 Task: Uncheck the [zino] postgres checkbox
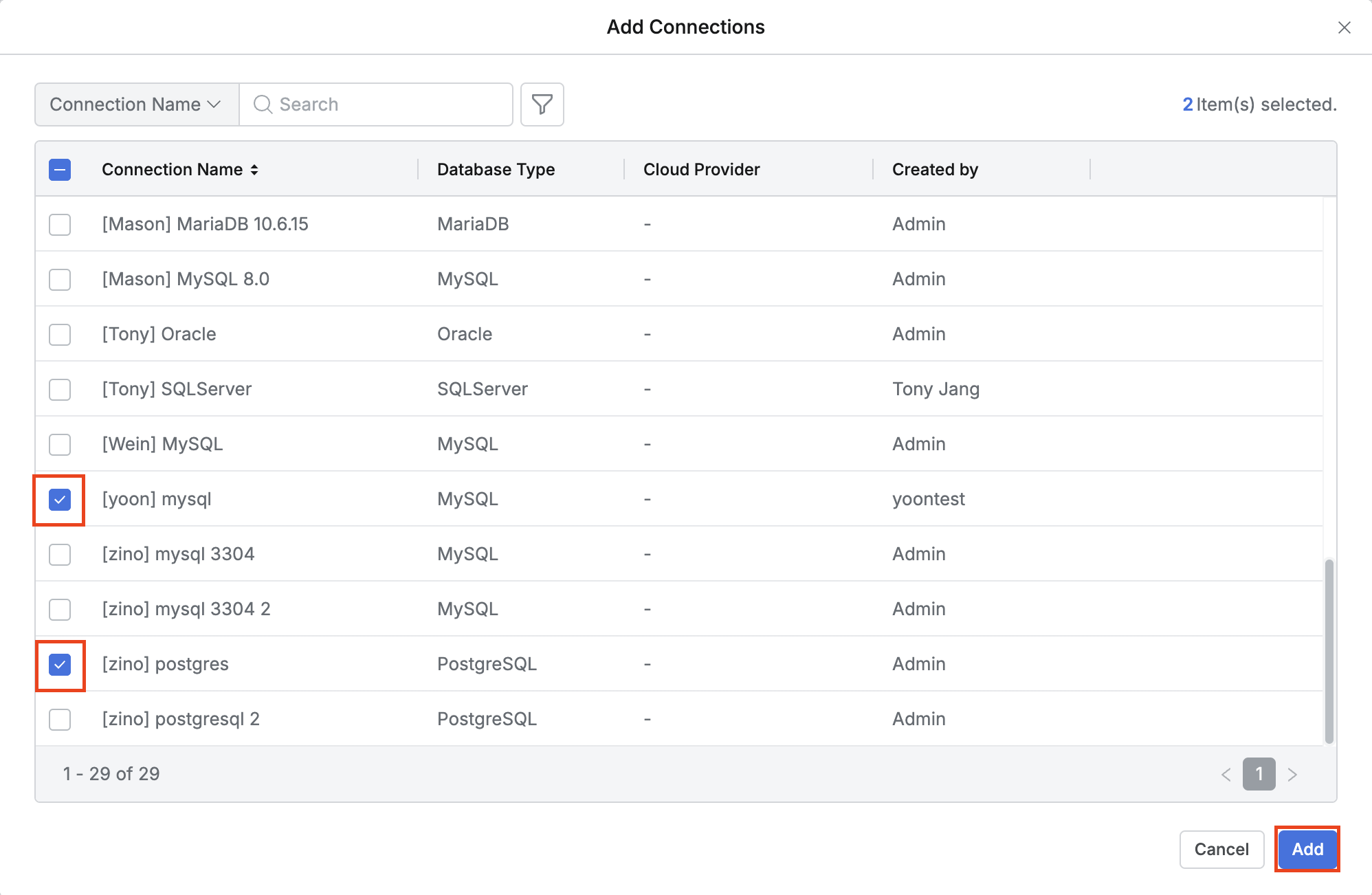[60, 665]
